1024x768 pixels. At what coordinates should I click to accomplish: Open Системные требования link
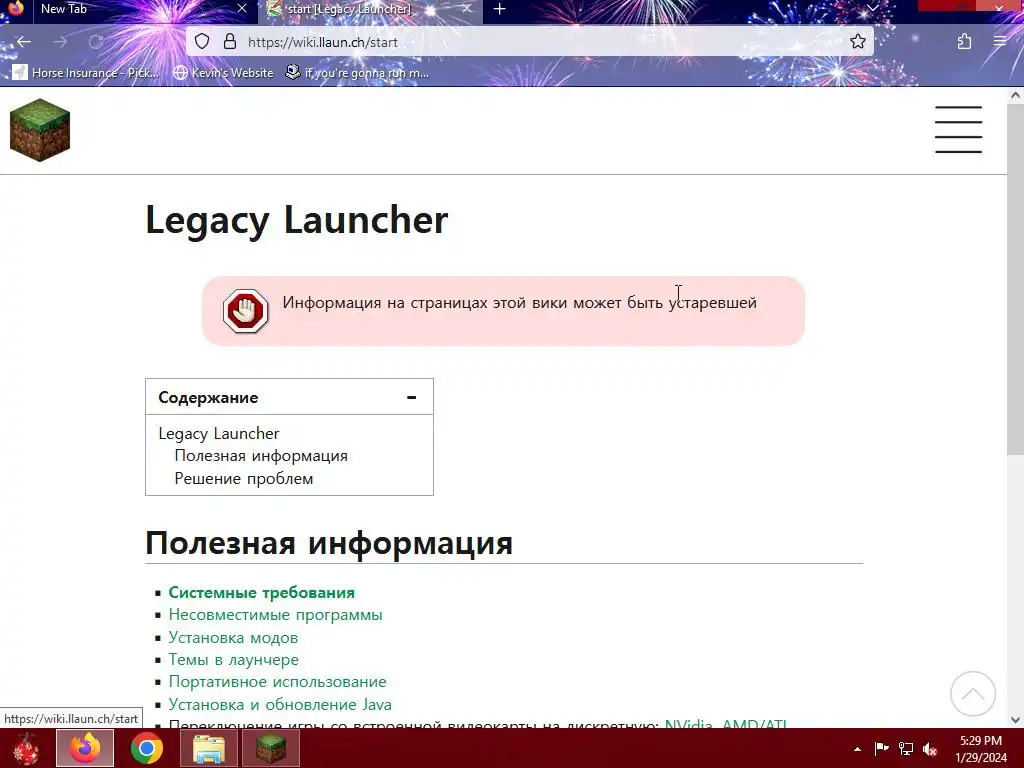[x=261, y=592]
